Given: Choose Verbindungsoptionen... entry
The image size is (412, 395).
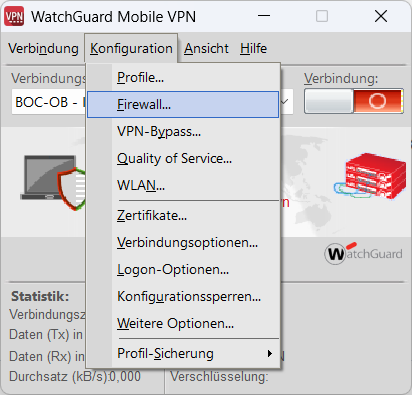Looking at the screenshot, I should [183, 243].
